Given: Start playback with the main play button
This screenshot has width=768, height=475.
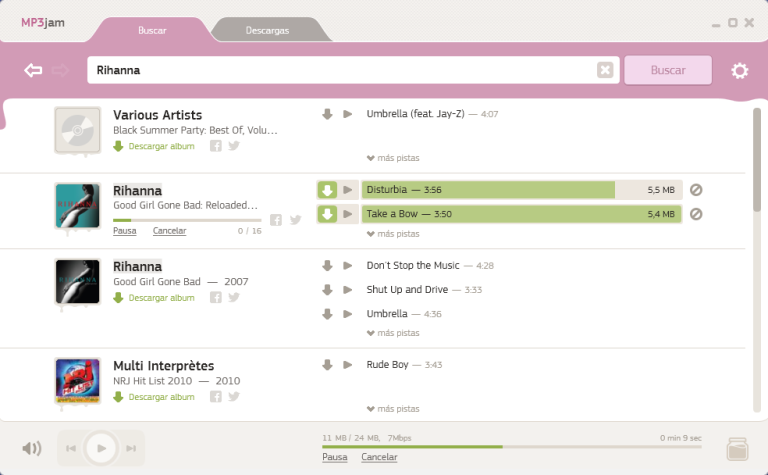Looking at the screenshot, I should pyautogui.click(x=101, y=448).
